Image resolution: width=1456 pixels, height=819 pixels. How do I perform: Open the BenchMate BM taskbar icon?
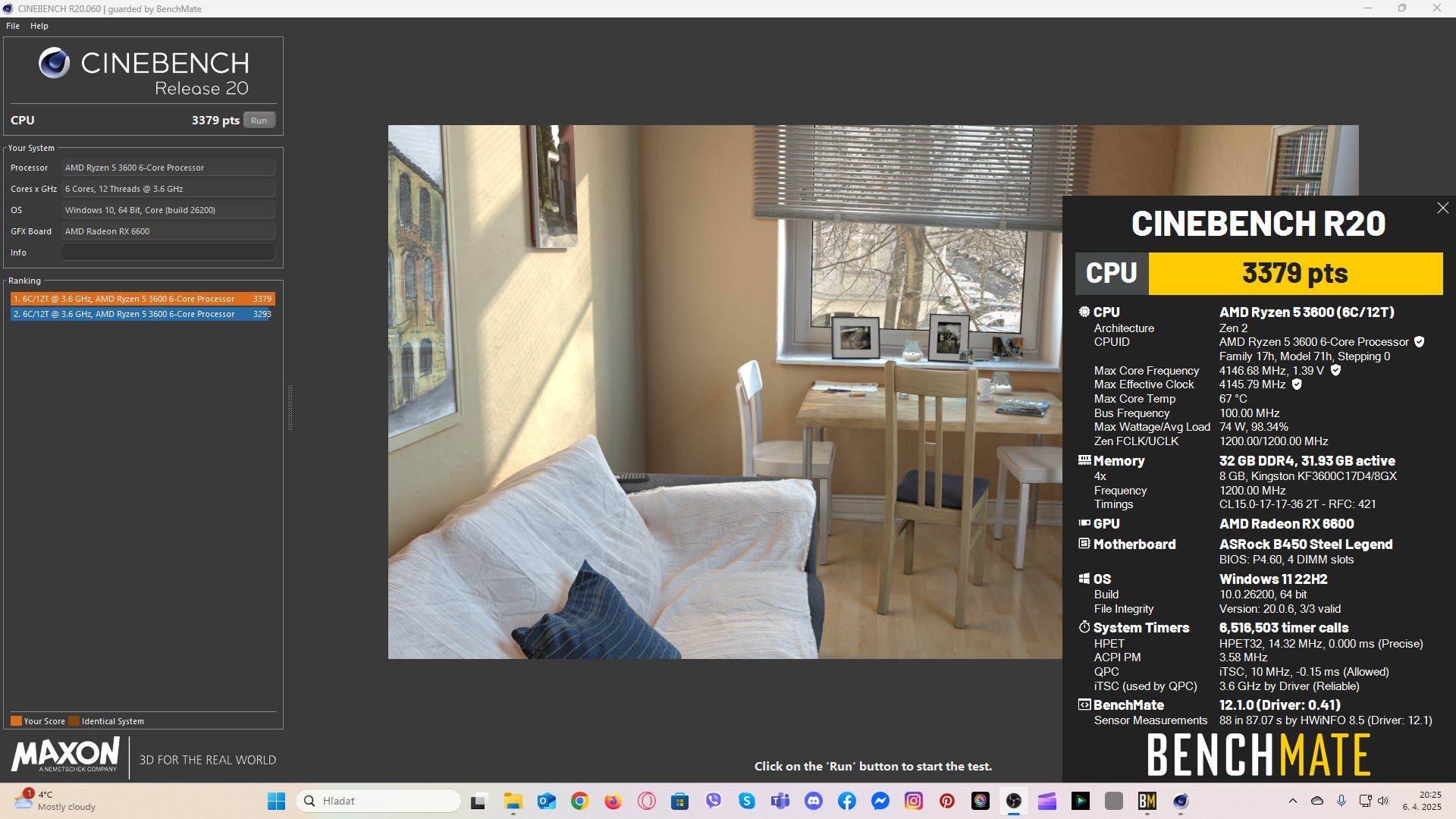click(1147, 801)
